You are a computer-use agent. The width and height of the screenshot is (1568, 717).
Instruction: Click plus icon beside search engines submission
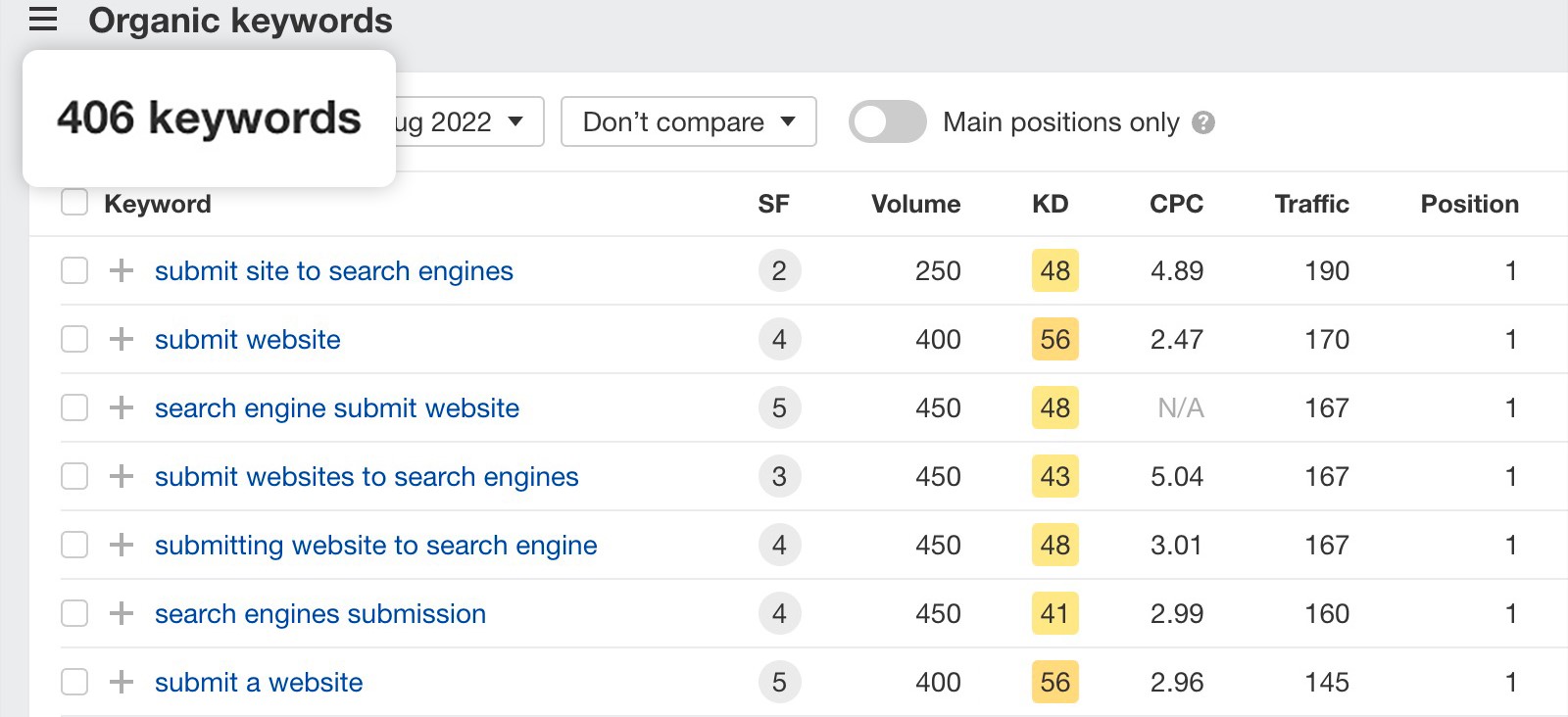(122, 613)
